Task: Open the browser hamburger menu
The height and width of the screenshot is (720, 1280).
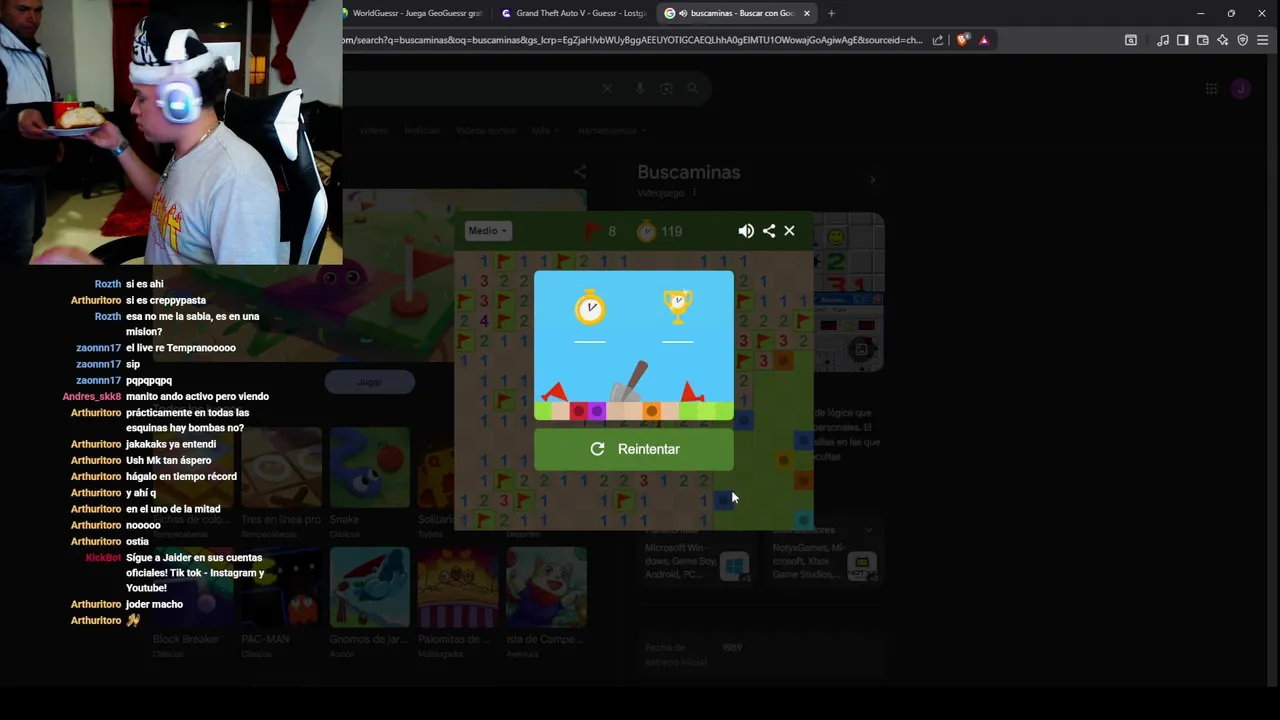Action: (x=1263, y=40)
